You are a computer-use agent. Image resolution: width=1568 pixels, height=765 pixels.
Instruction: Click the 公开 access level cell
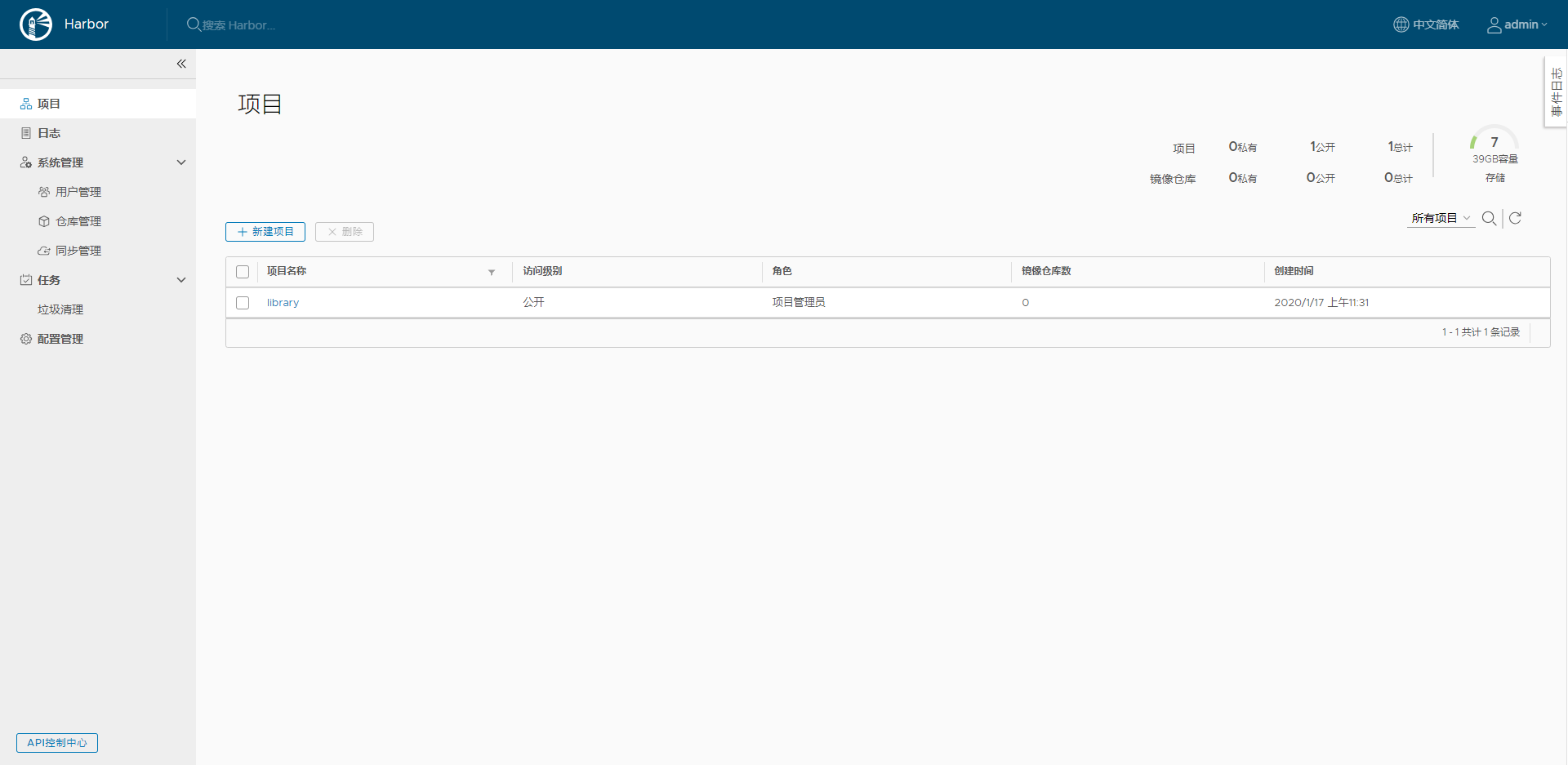click(534, 302)
